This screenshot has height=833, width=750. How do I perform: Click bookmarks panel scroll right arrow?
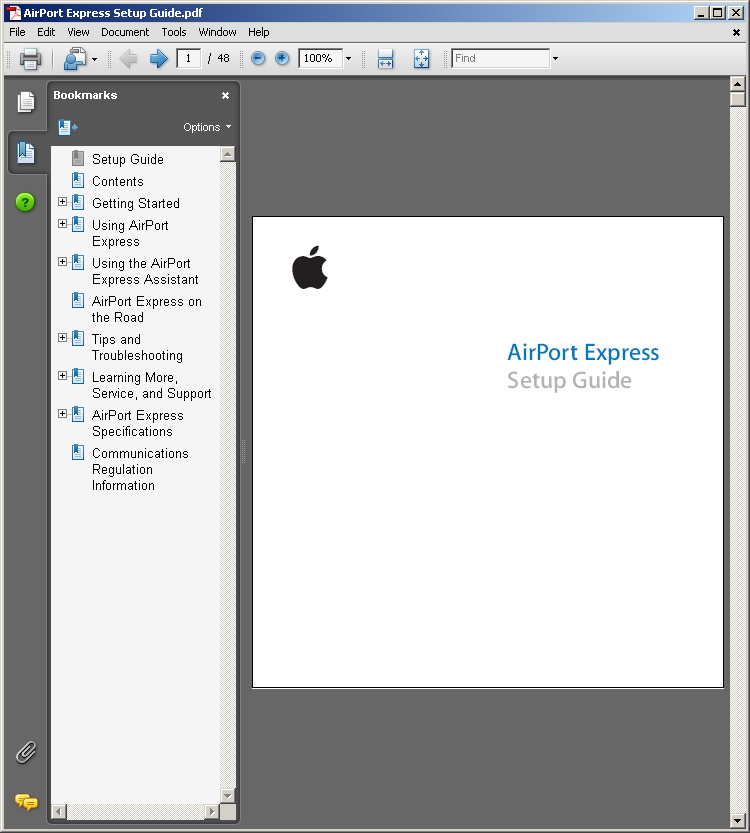pos(212,812)
